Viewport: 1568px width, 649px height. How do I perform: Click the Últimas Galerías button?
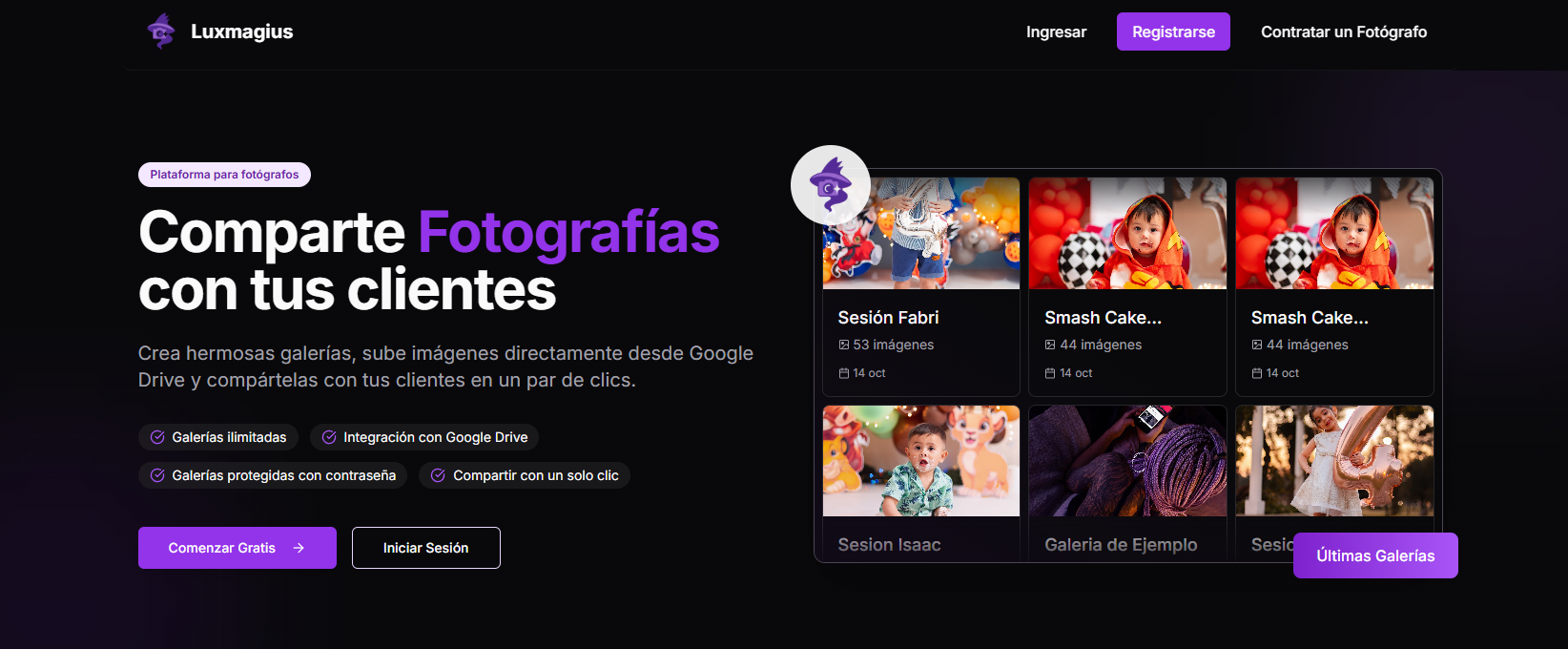point(1374,555)
